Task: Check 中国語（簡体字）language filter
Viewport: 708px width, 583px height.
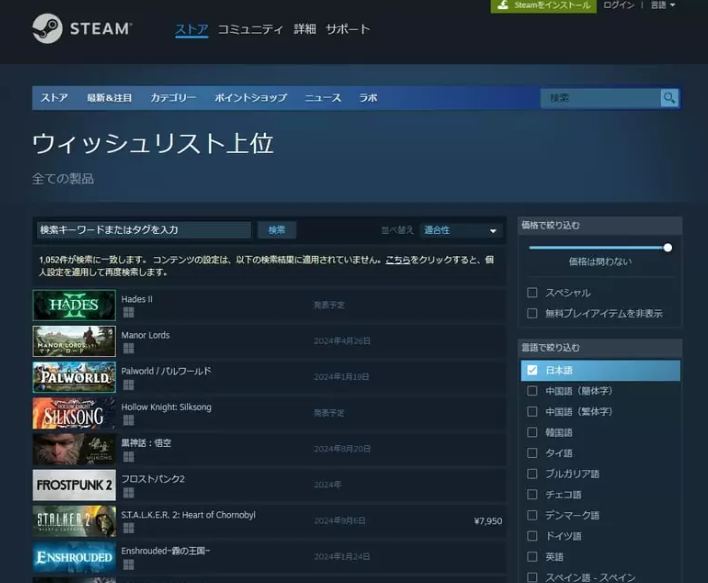Action: coord(532,391)
